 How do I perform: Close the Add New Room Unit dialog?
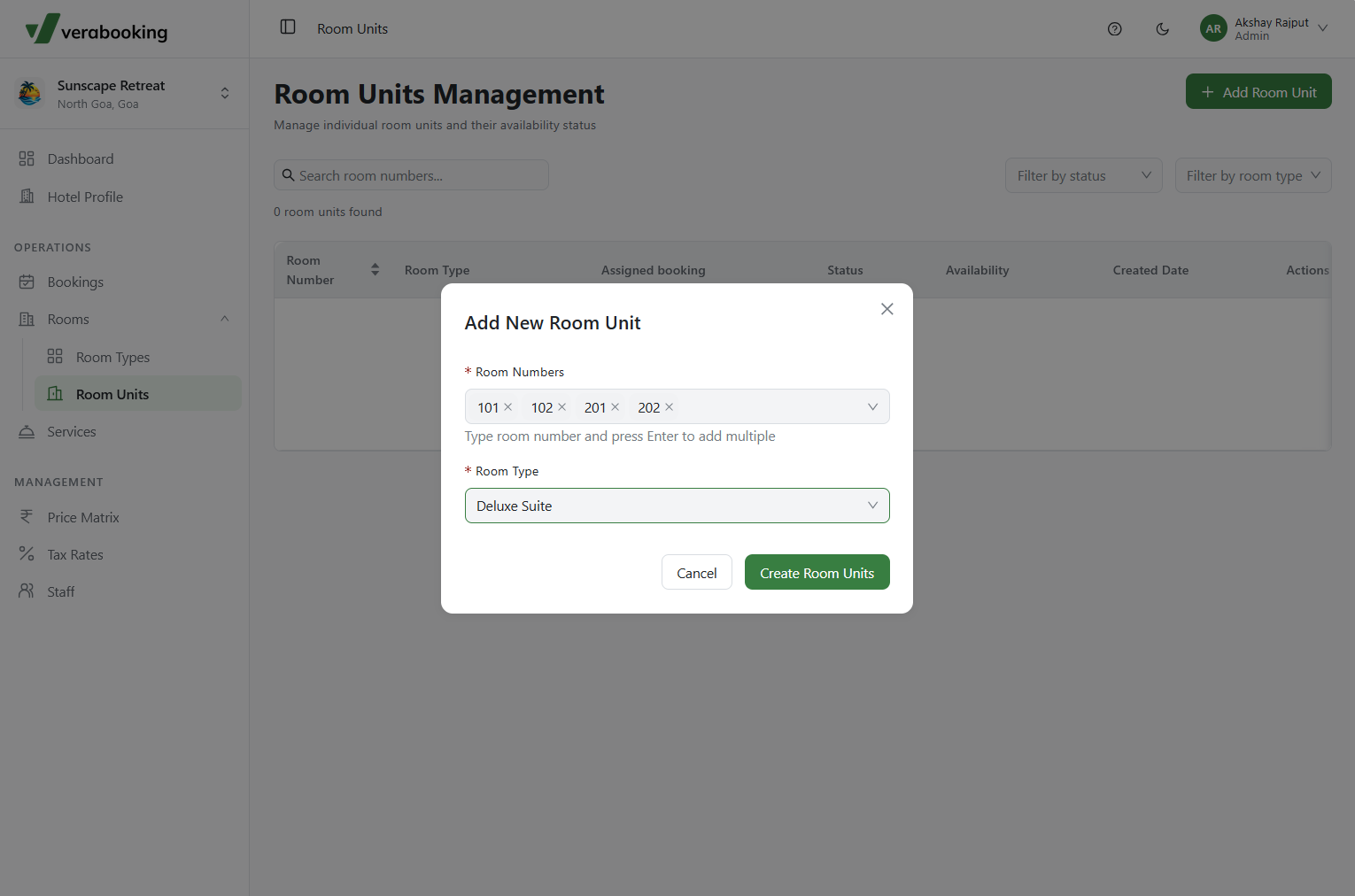pos(887,309)
